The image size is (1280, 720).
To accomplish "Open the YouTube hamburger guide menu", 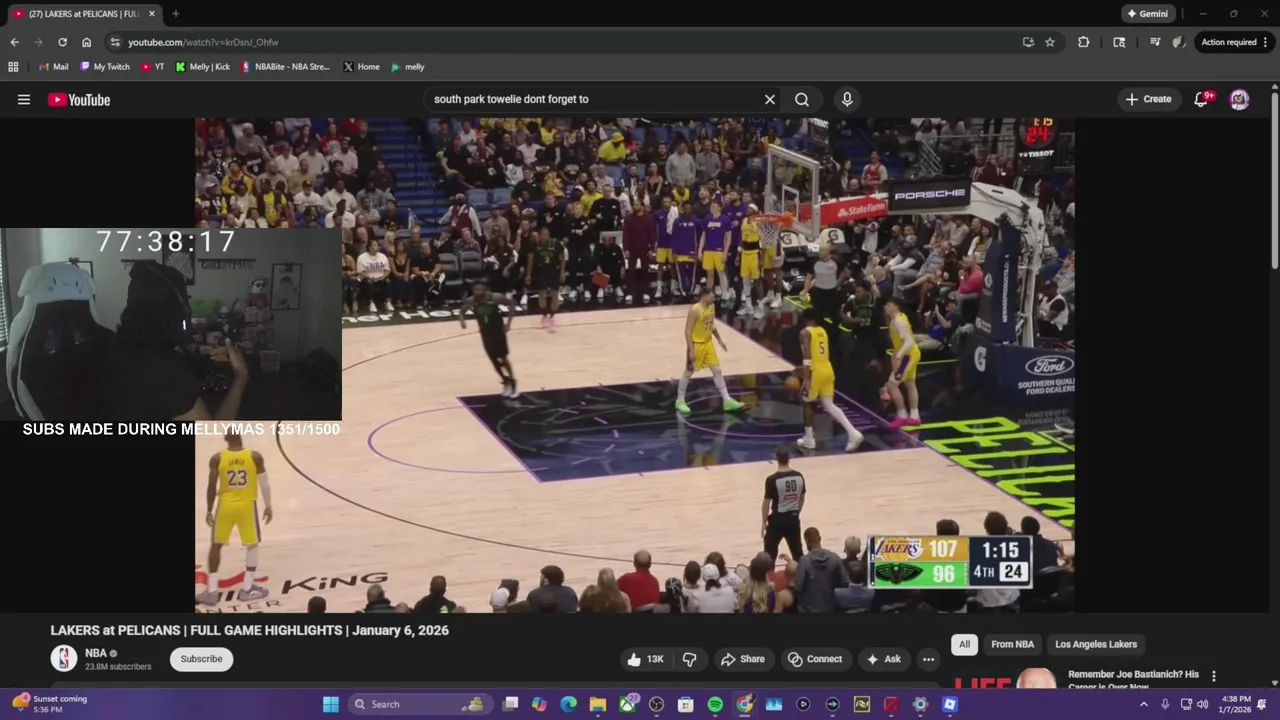I will (24, 99).
